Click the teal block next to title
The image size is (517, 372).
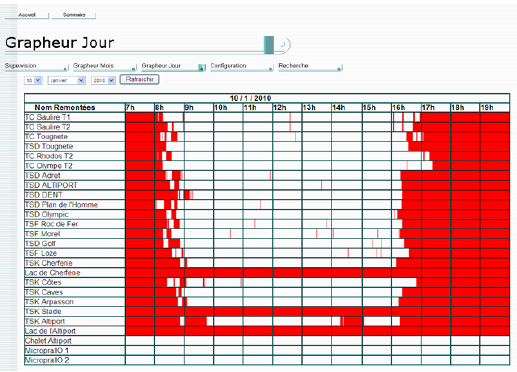(269, 45)
